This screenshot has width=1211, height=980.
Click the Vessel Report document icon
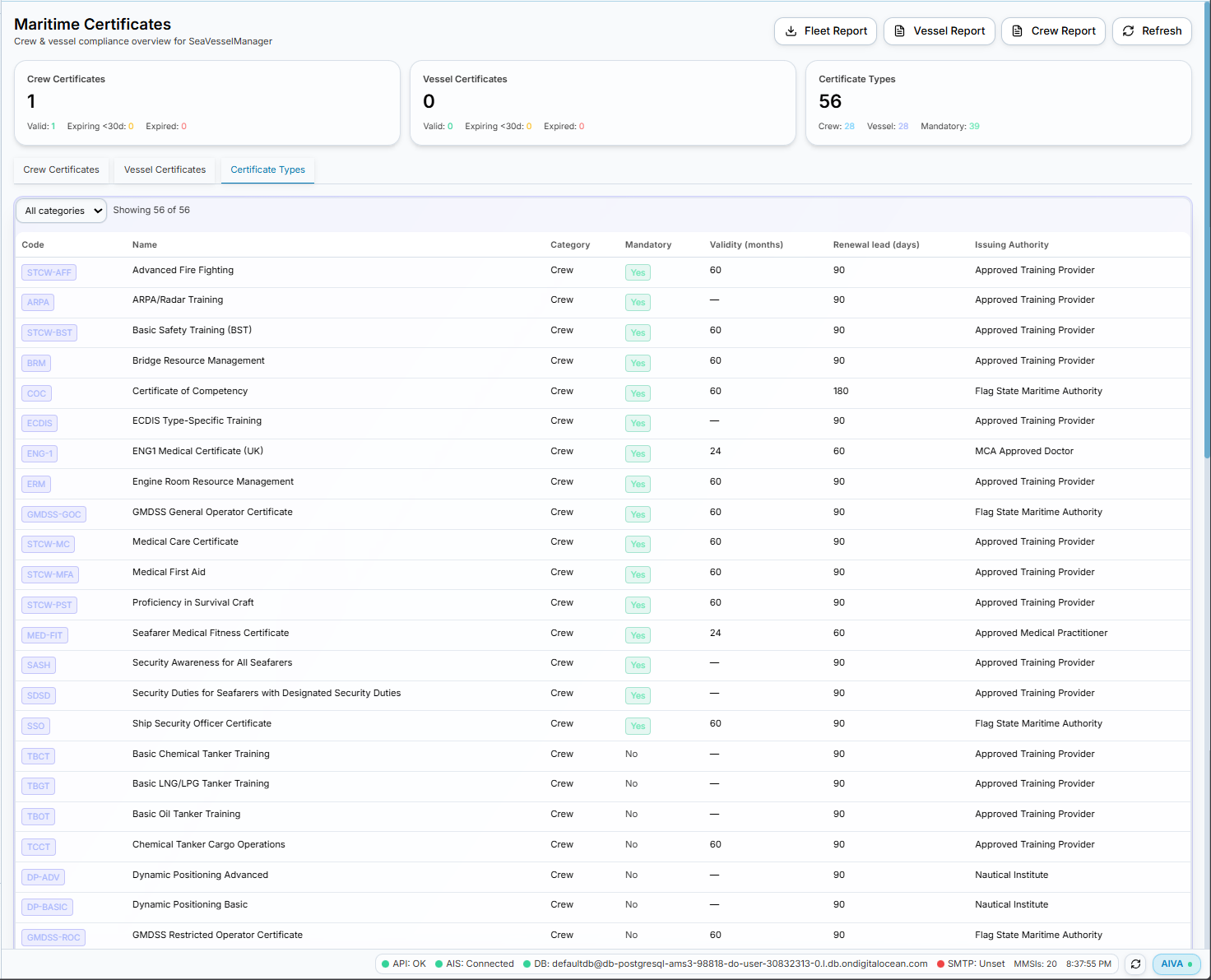pos(899,31)
